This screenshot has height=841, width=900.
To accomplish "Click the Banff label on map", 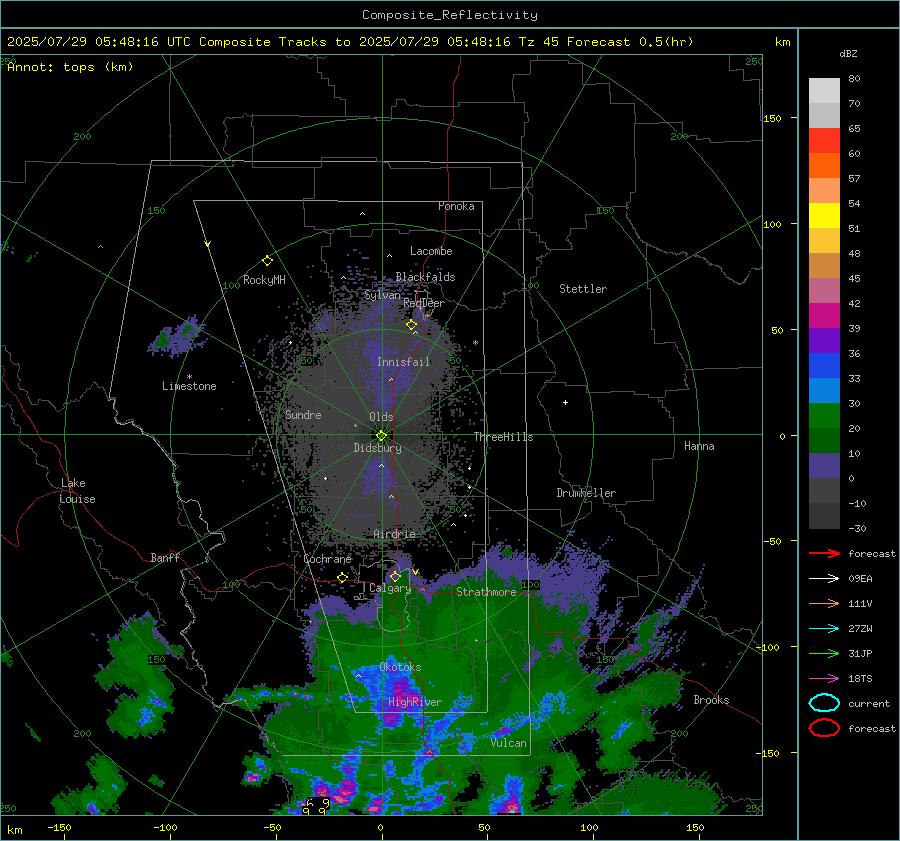I will [x=165, y=558].
